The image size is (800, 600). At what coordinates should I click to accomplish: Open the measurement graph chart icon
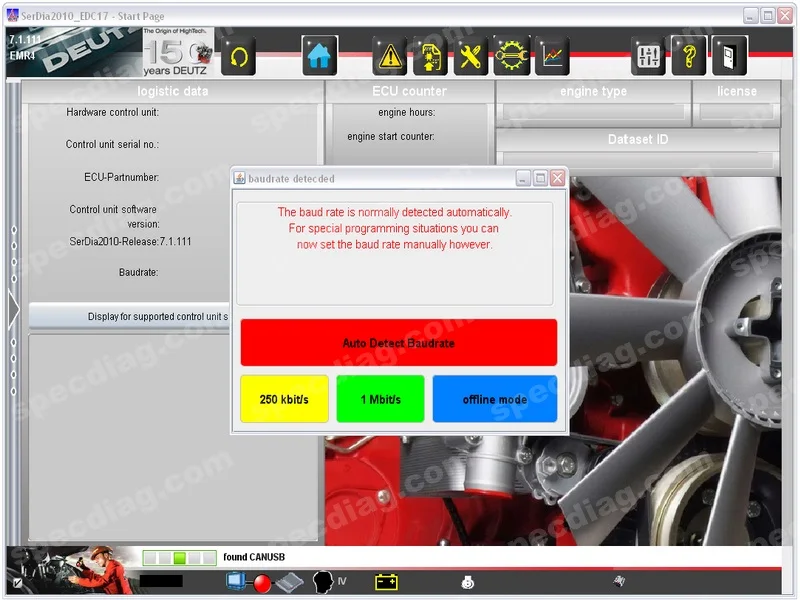tap(552, 56)
